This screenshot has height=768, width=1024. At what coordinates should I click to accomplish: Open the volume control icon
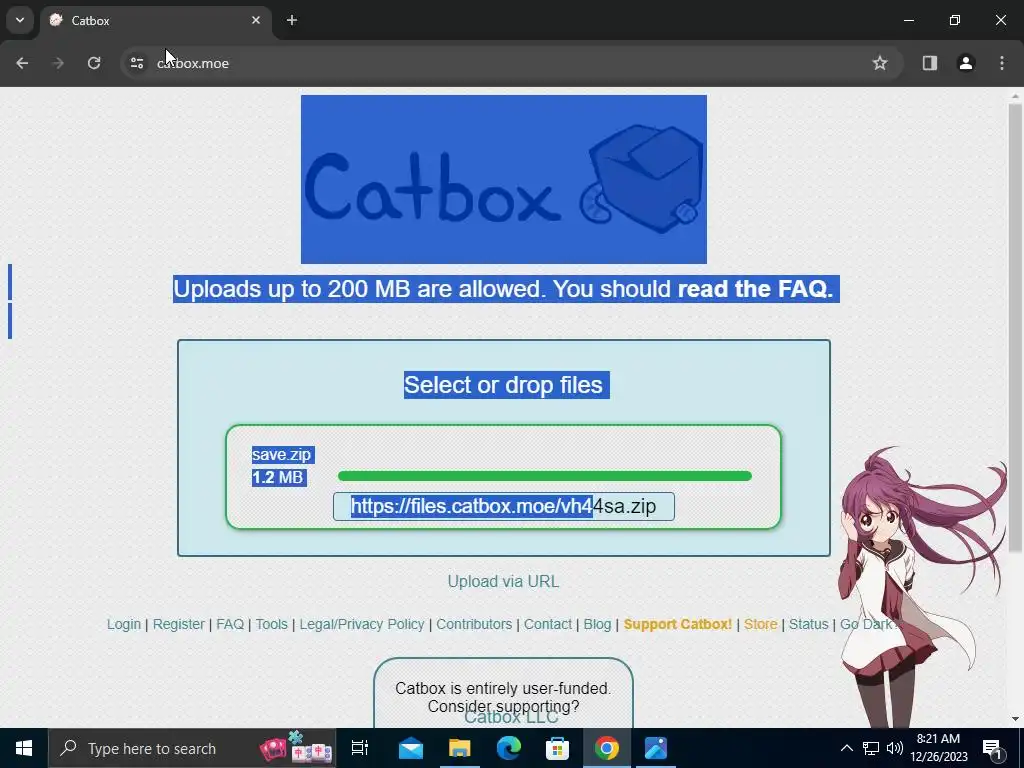[895, 748]
